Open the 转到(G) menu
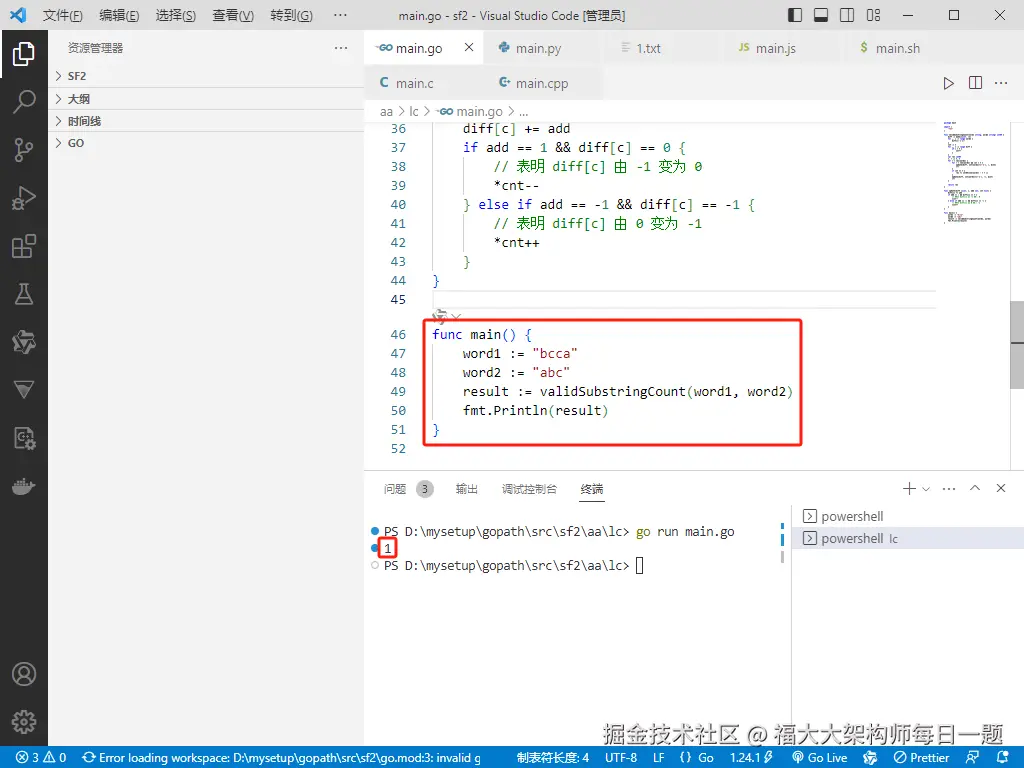Viewport: 1024px width, 768px height. pos(291,15)
